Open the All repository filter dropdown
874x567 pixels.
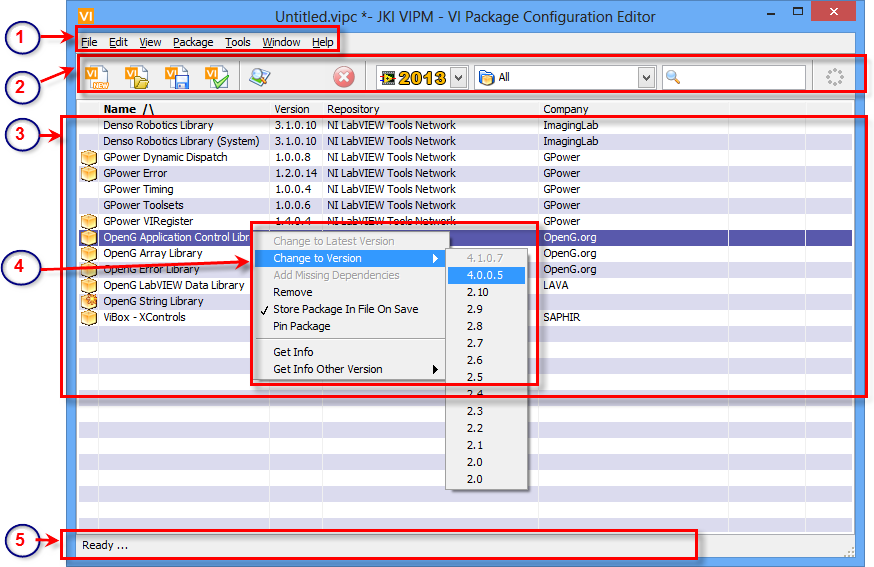645,77
